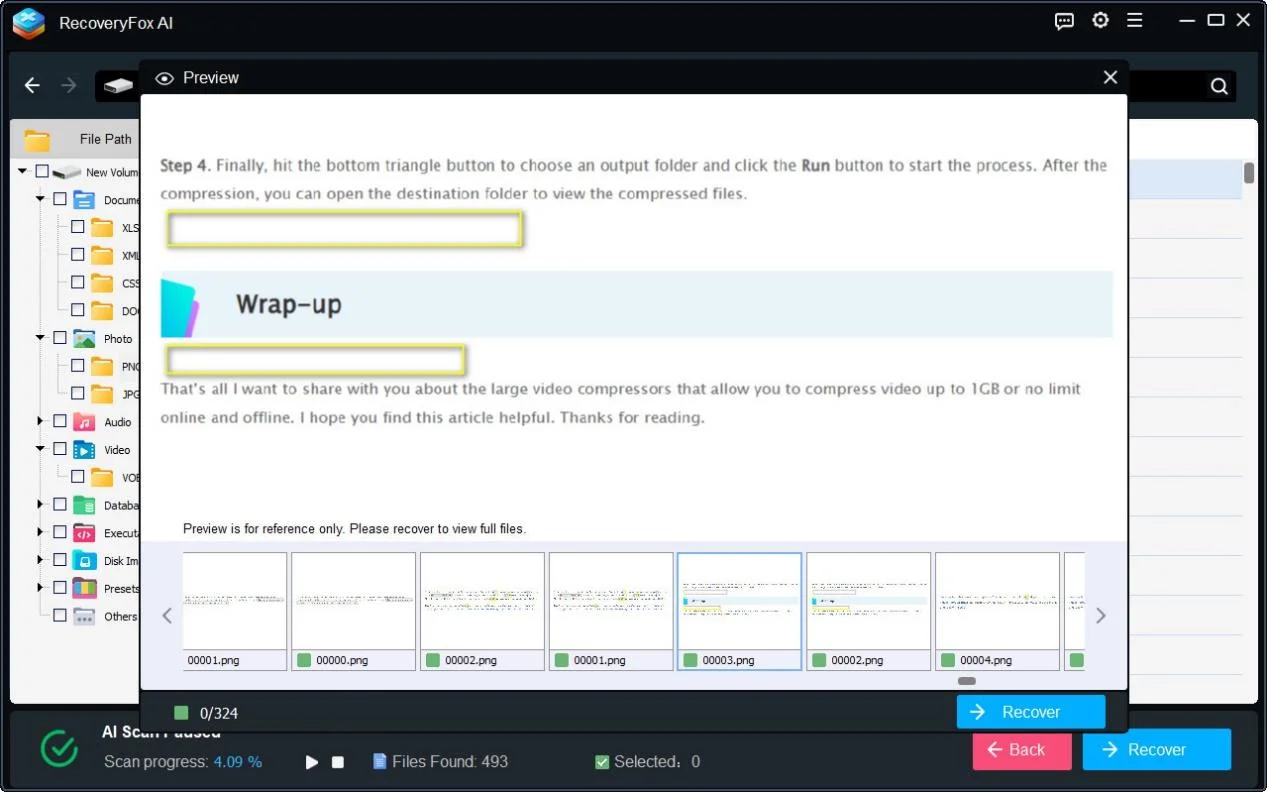Open the feedback chat icon in title bar
The image size is (1267, 792).
(x=1064, y=21)
